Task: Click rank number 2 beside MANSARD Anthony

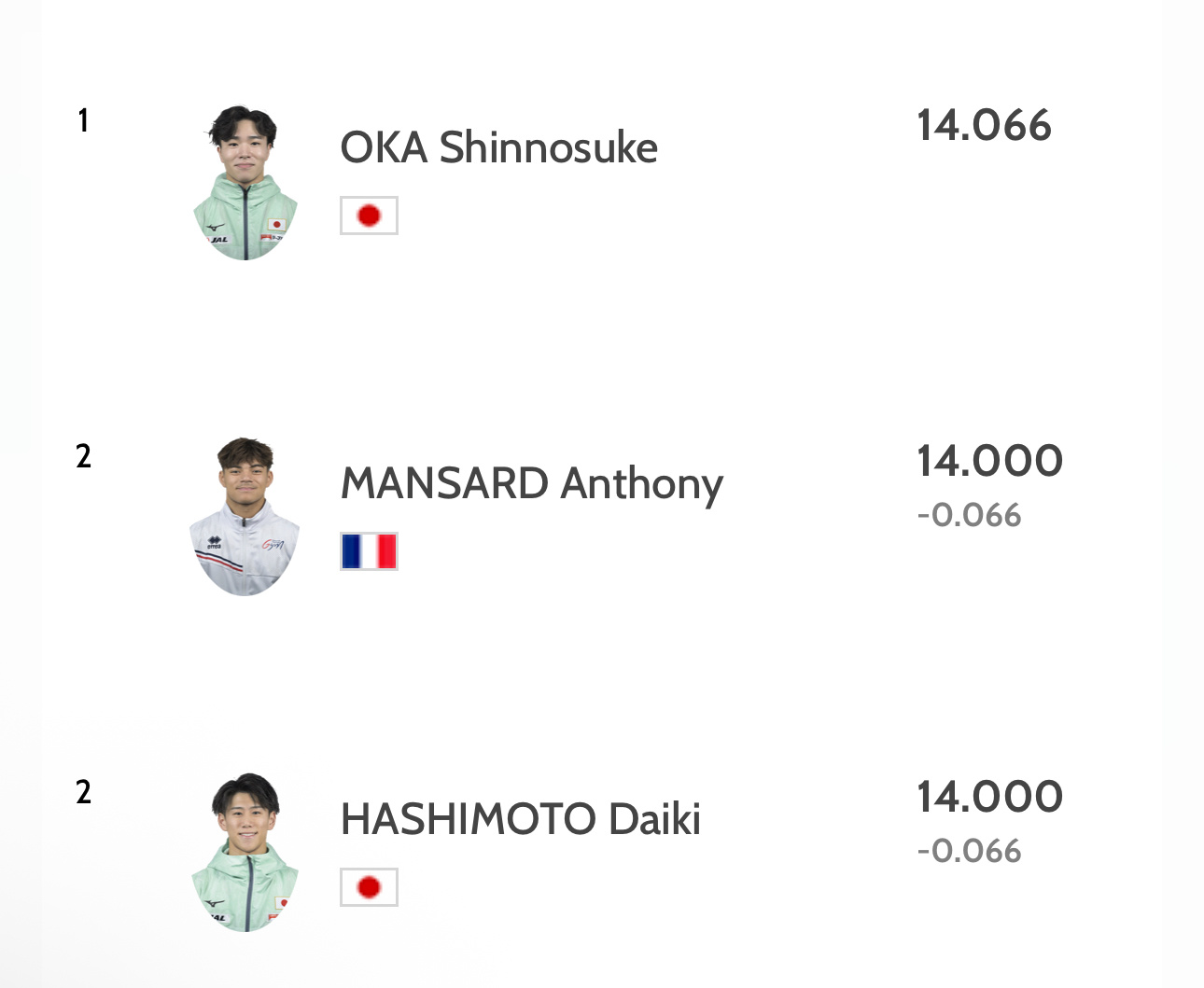Action: [x=83, y=456]
